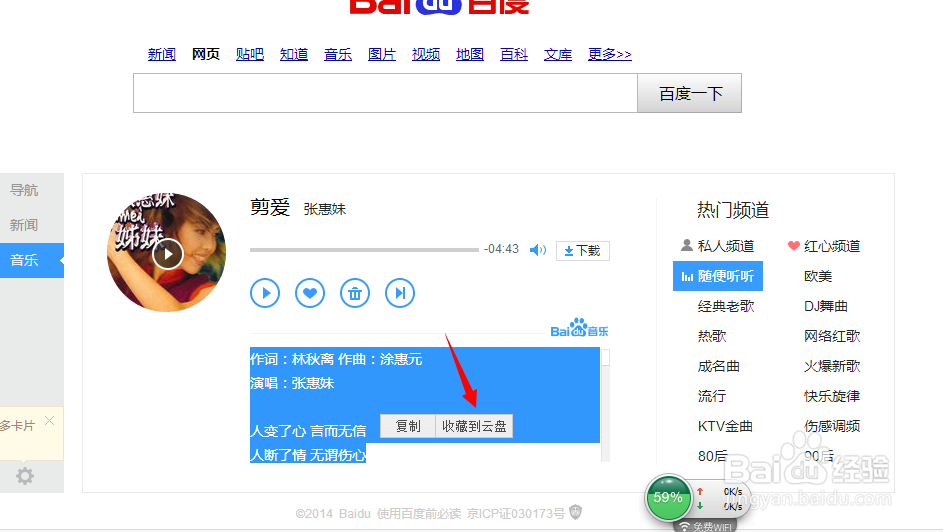Click the trash delete song icon

click(355, 293)
